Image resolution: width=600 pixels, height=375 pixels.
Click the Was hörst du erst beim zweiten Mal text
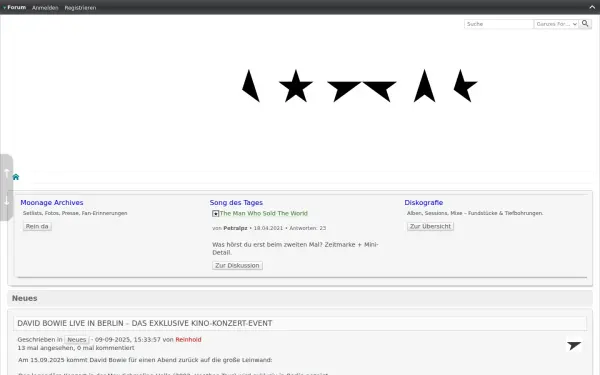click(295, 248)
